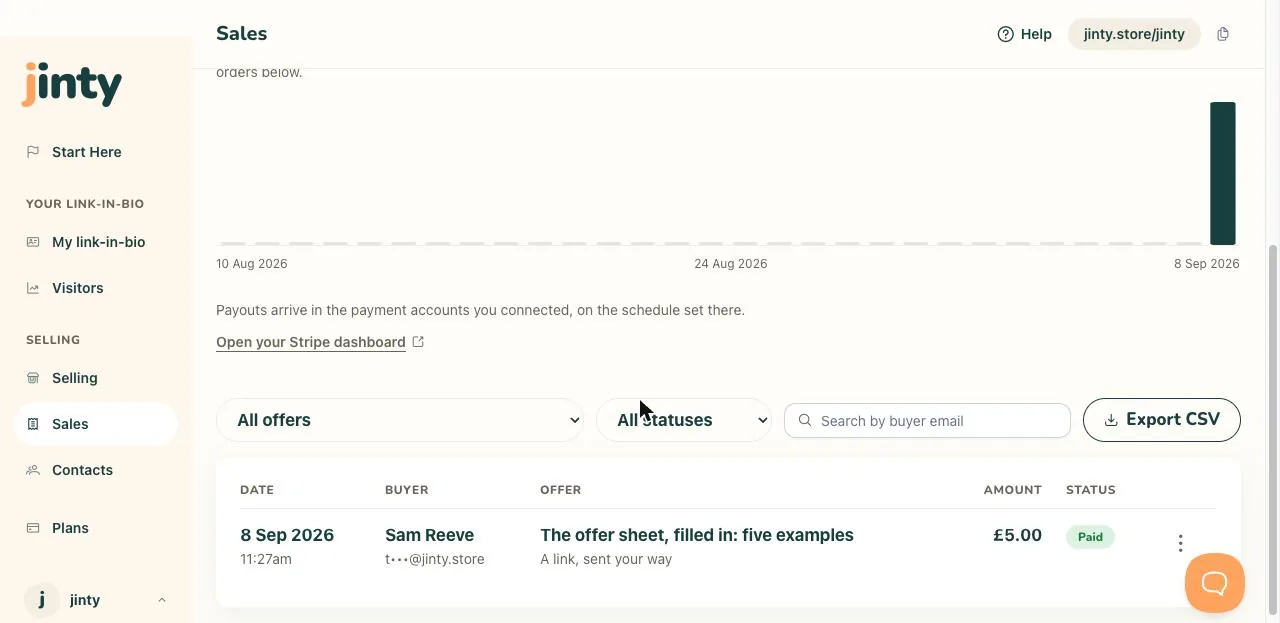Image resolution: width=1280 pixels, height=623 pixels.
Task: Expand the jinty account menu chevron
Action: 162,600
